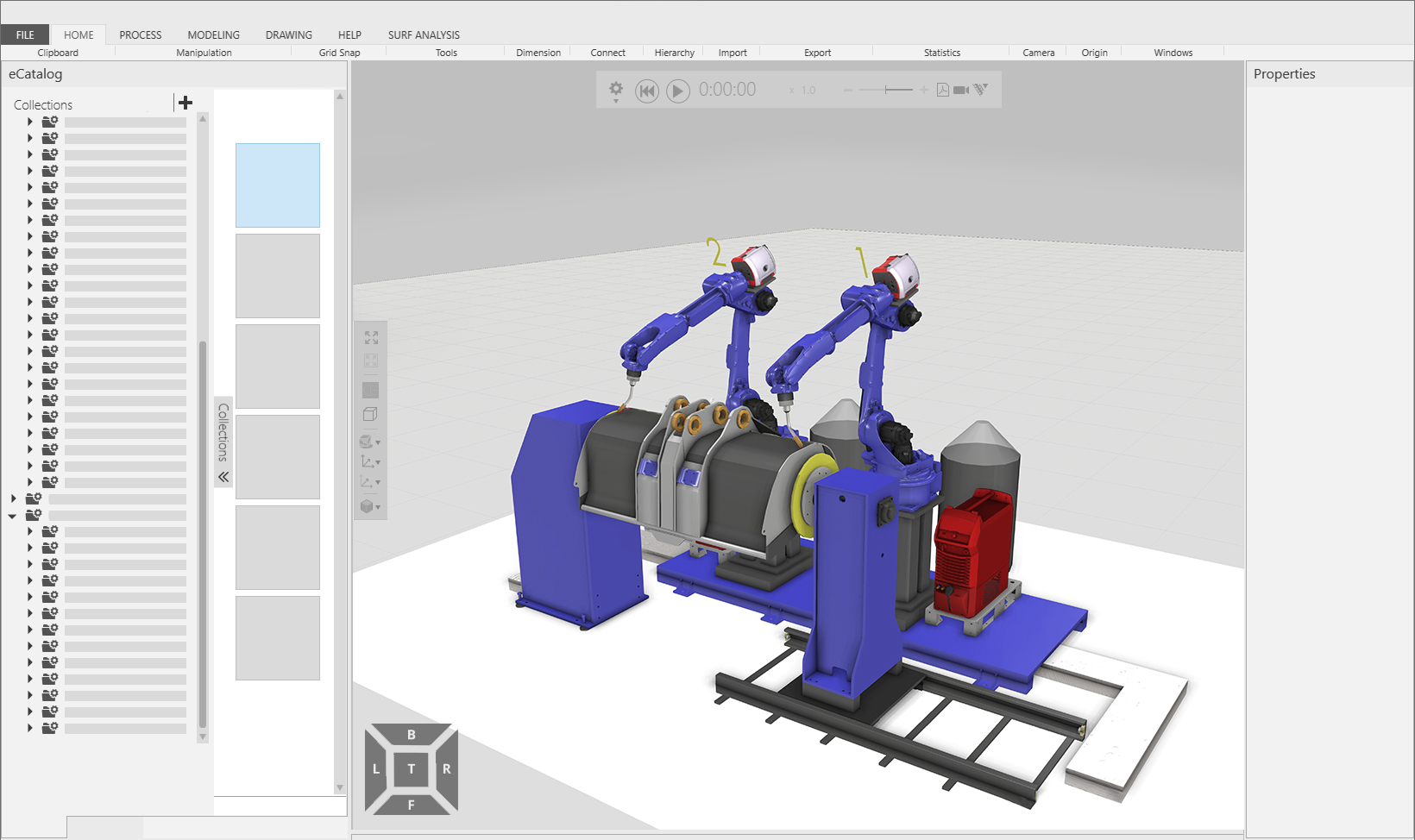This screenshot has height=840, width=1415.
Task: Click the plus icon beside the speed slider
Action: pyautogui.click(x=924, y=90)
